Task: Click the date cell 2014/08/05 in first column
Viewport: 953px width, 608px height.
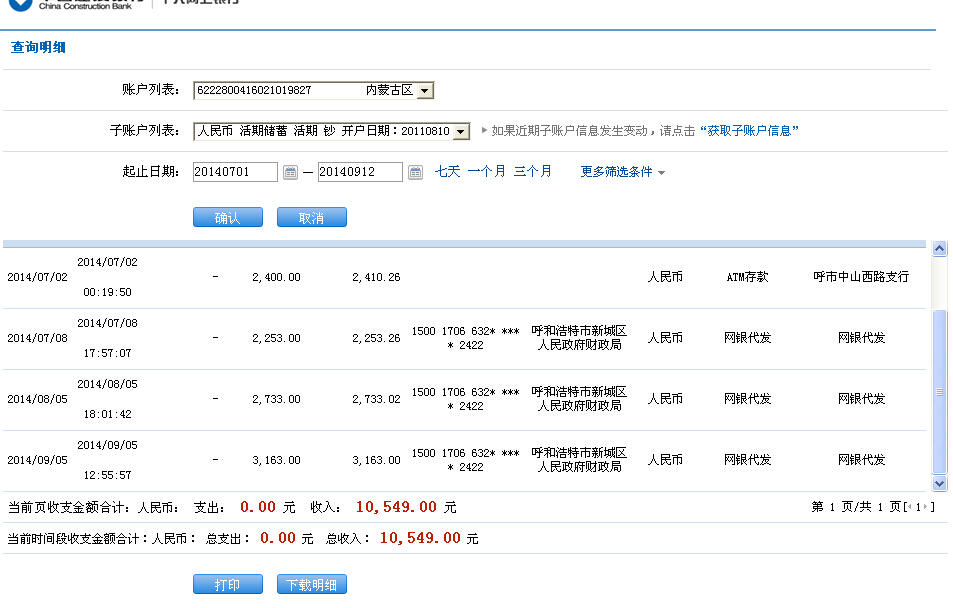Action: click(x=38, y=399)
